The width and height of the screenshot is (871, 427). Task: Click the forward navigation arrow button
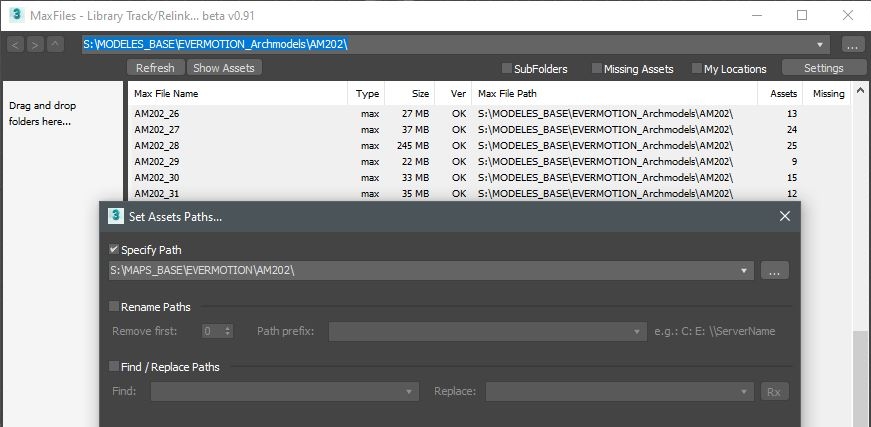pos(34,45)
